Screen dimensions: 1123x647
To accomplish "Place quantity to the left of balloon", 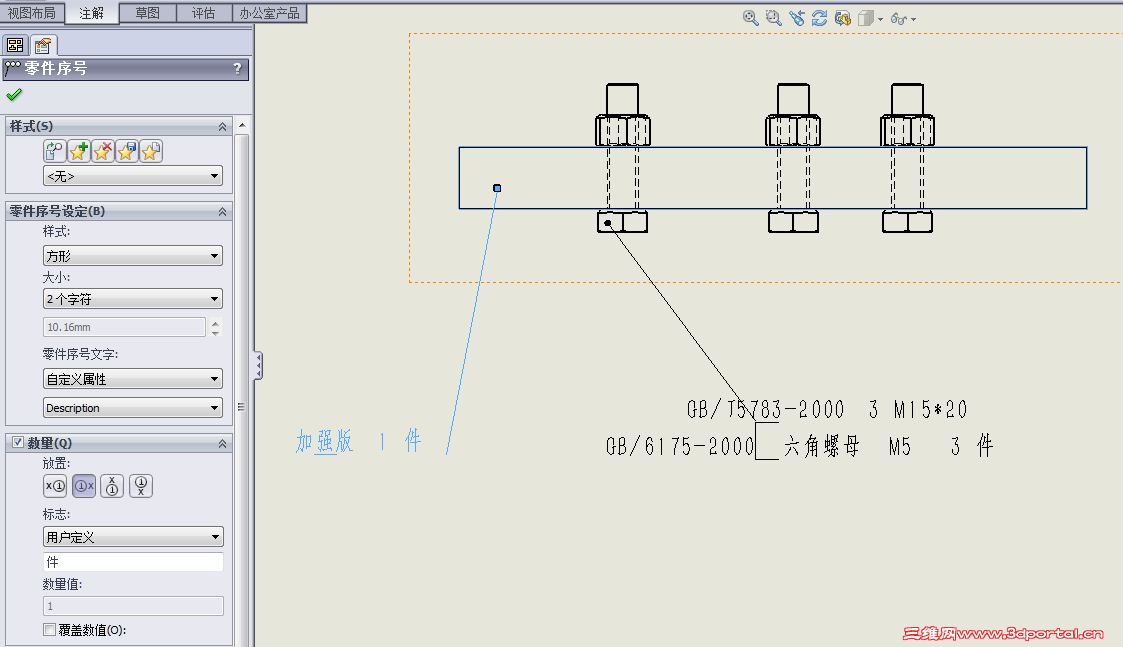I will [55, 486].
